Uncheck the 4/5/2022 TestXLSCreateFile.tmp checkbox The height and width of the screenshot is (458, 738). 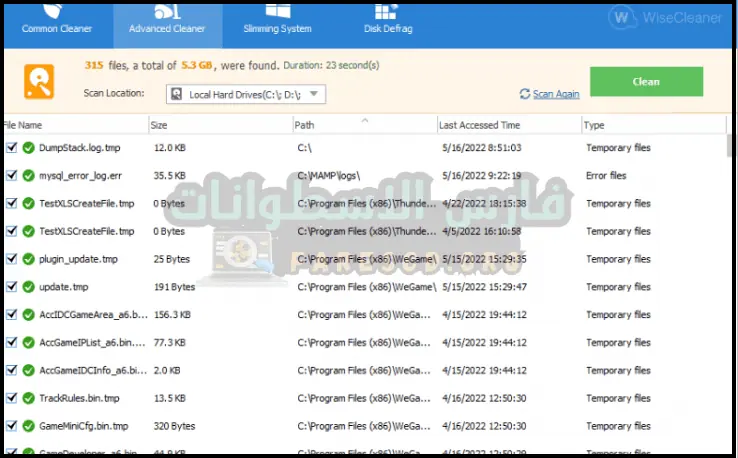[x=11, y=231]
